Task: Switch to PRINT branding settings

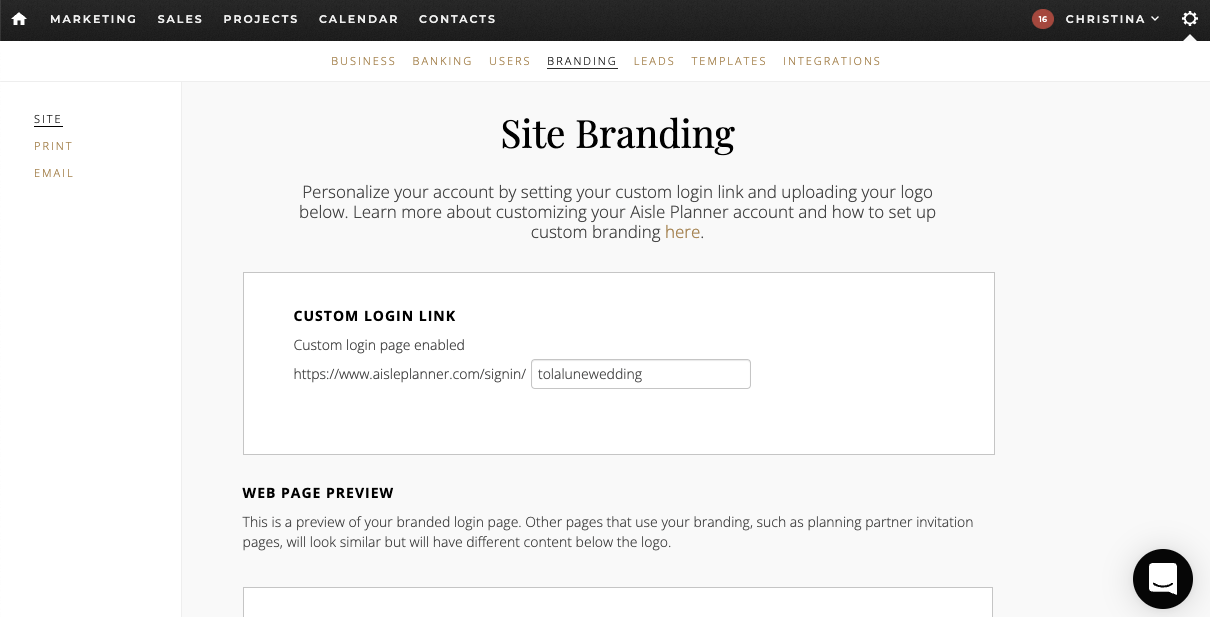Action: [53, 146]
